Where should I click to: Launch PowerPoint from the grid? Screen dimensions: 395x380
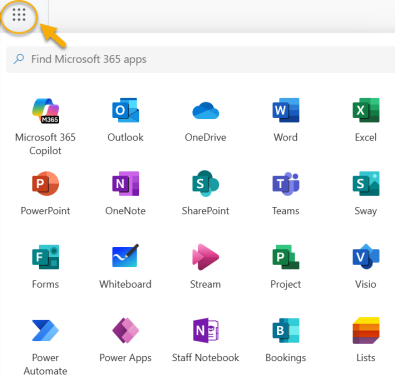point(45,184)
